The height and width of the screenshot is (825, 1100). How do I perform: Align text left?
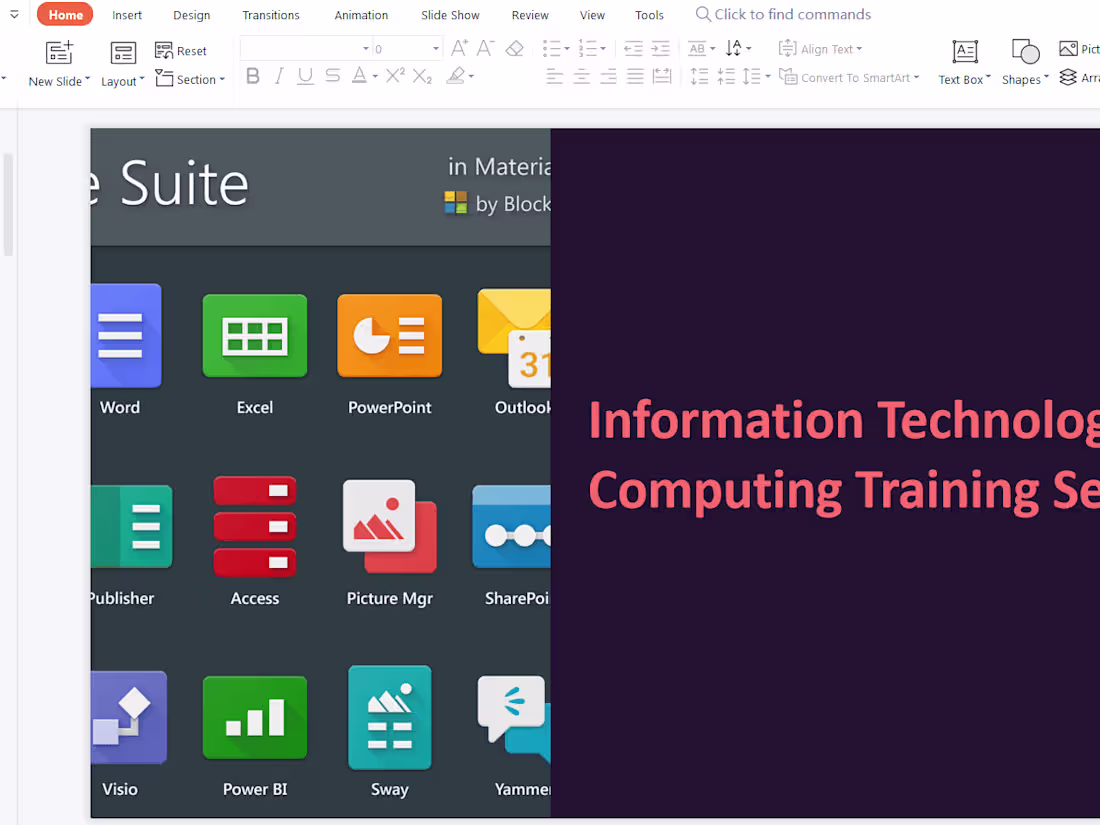pyautogui.click(x=554, y=76)
